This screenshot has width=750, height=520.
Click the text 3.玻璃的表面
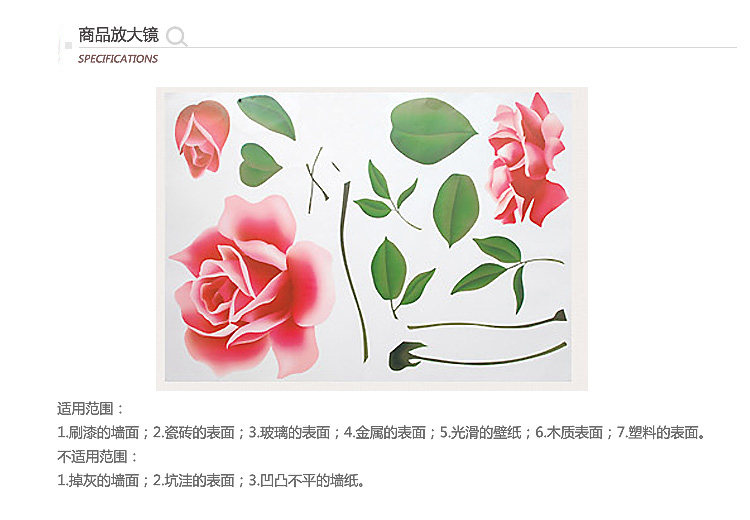pos(289,432)
